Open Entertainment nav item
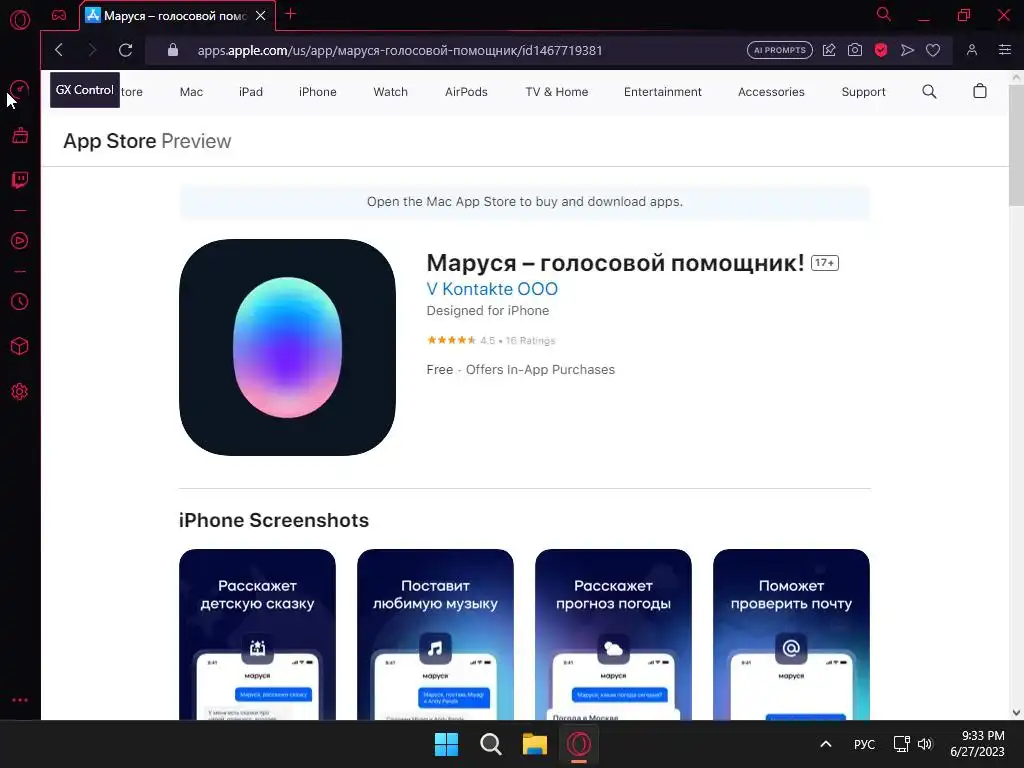Image resolution: width=1024 pixels, height=768 pixels. [x=663, y=92]
